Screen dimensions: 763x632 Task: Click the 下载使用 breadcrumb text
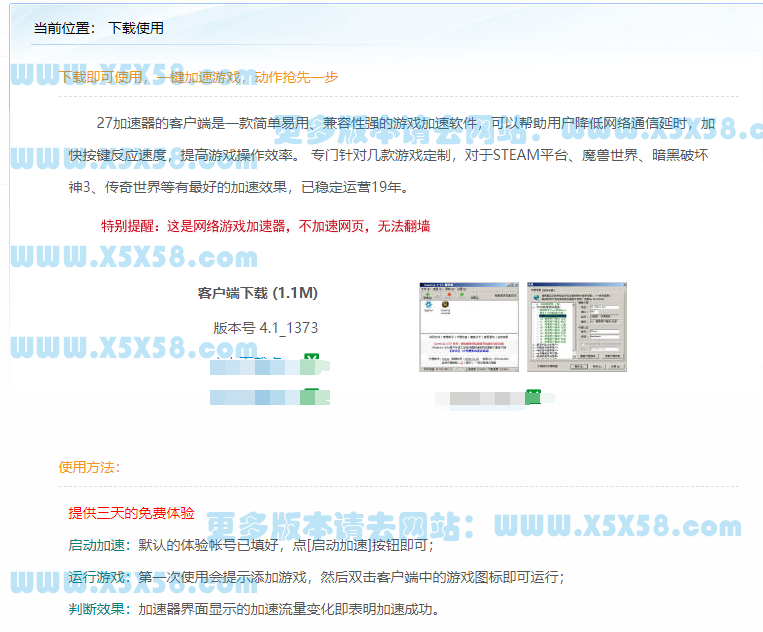click(x=135, y=28)
